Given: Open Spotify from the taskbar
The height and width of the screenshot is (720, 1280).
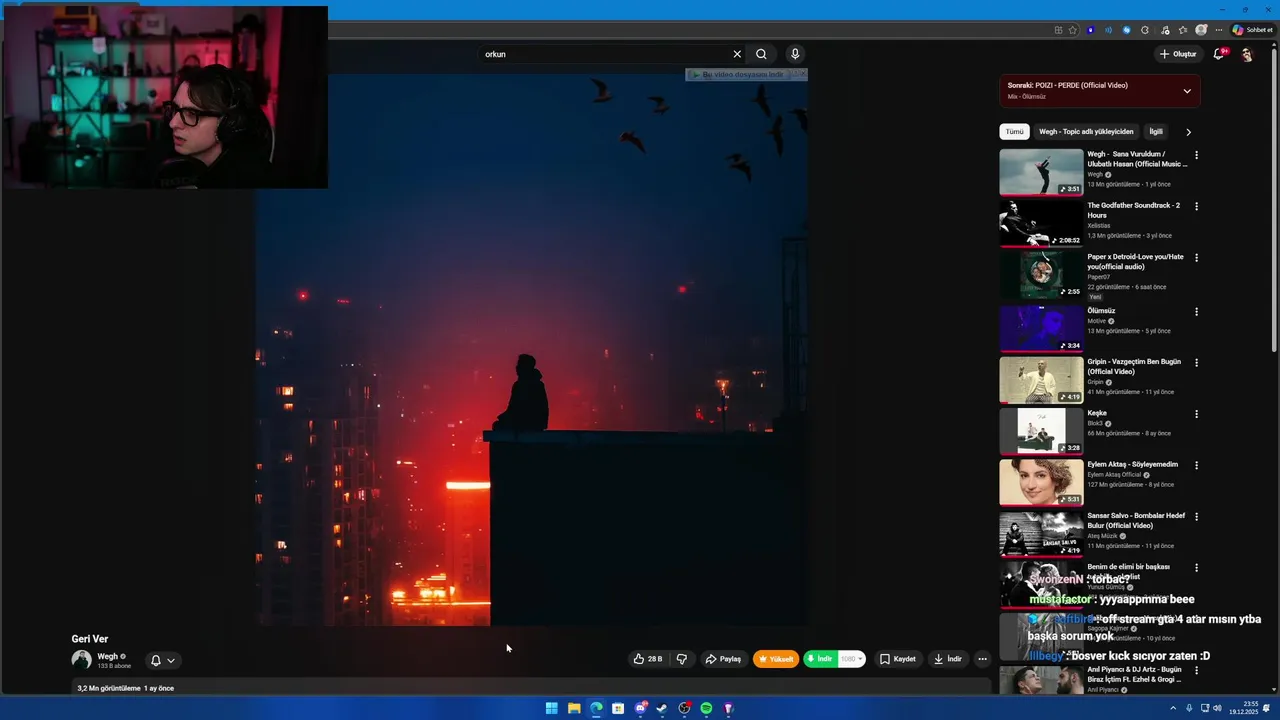Looking at the screenshot, I should tap(706, 708).
